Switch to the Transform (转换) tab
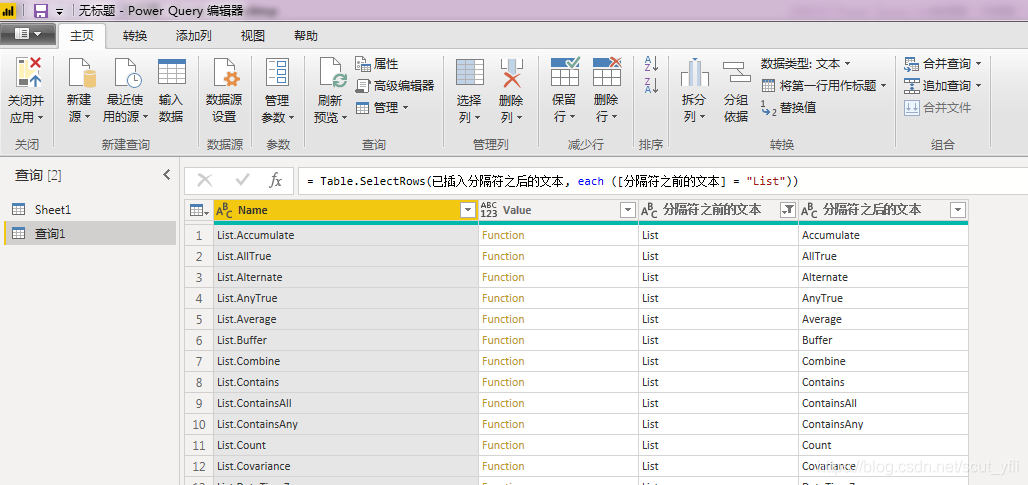Screen dimensions: 1028x485 click(x=135, y=36)
